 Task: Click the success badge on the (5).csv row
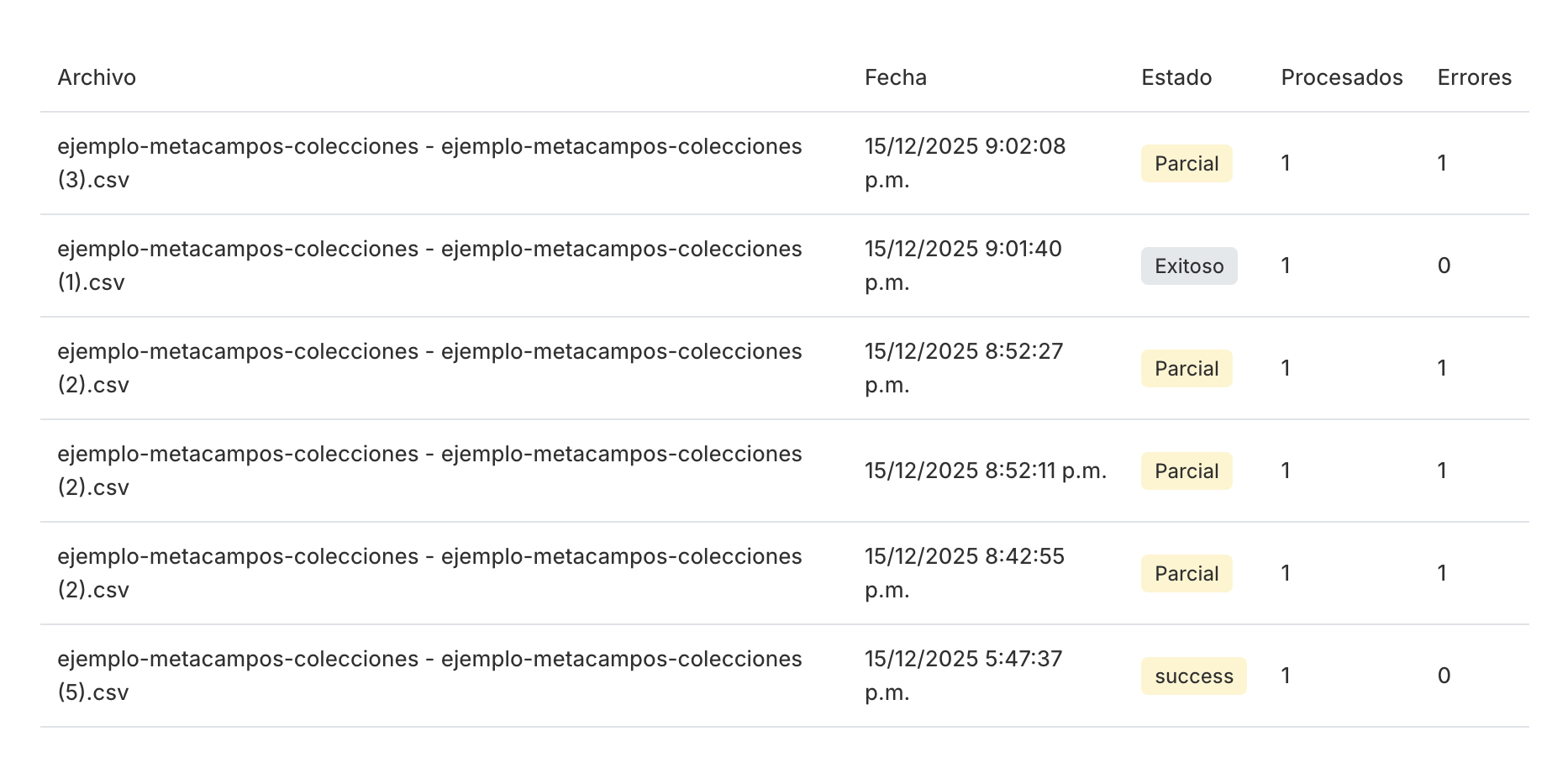tap(1193, 675)
